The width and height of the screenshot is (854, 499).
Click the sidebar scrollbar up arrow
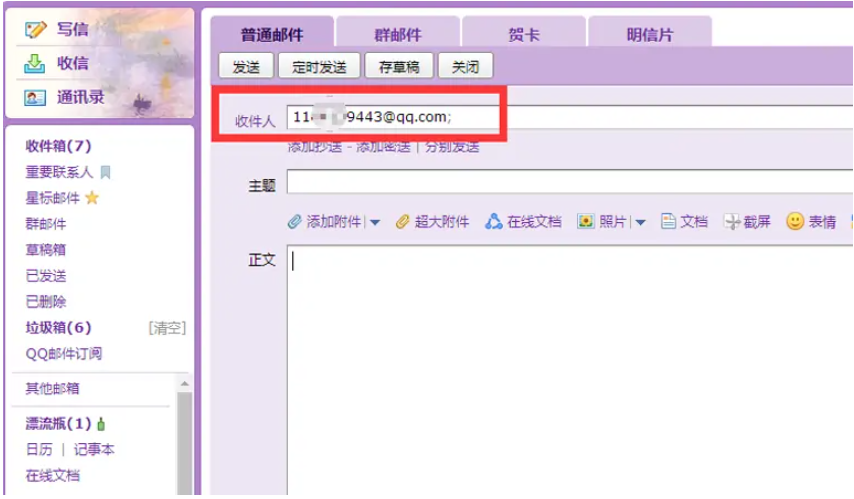(184, 384)
